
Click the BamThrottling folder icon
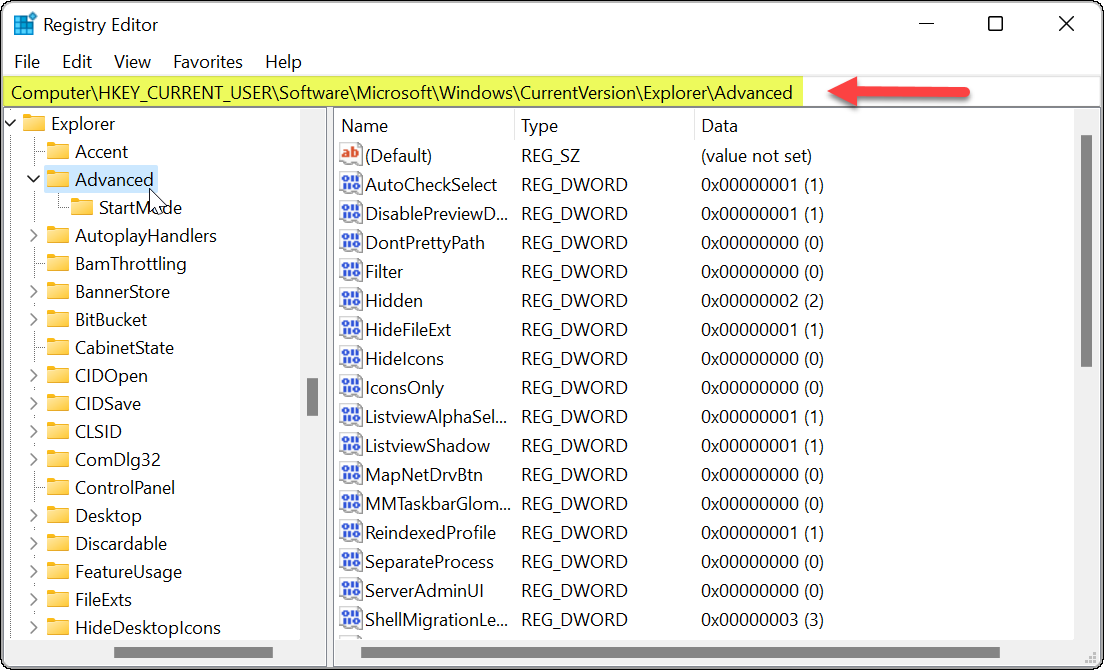[x=58, y=264]
